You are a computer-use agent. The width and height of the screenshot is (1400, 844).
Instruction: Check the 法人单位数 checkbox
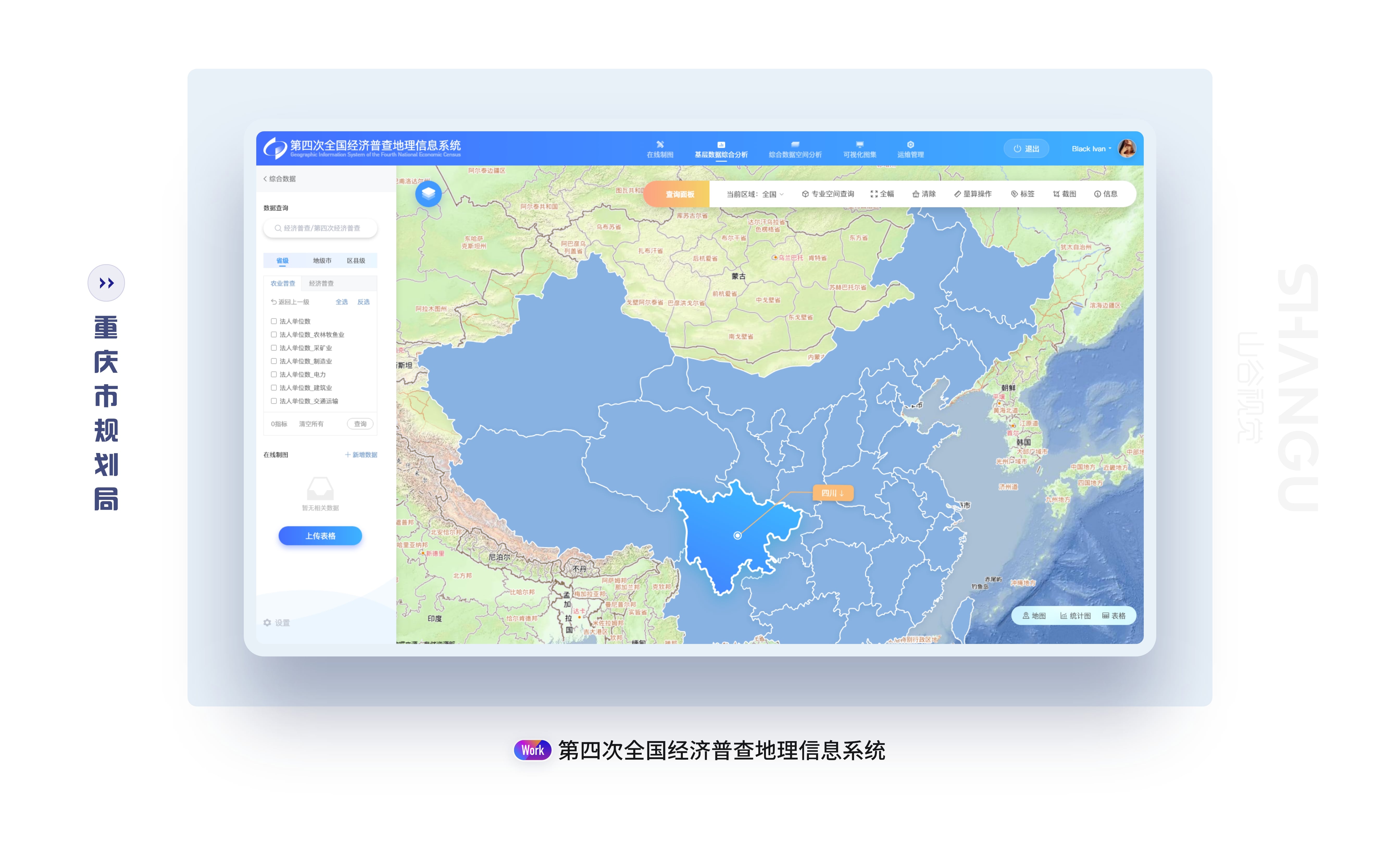click(x=274, y=321)
